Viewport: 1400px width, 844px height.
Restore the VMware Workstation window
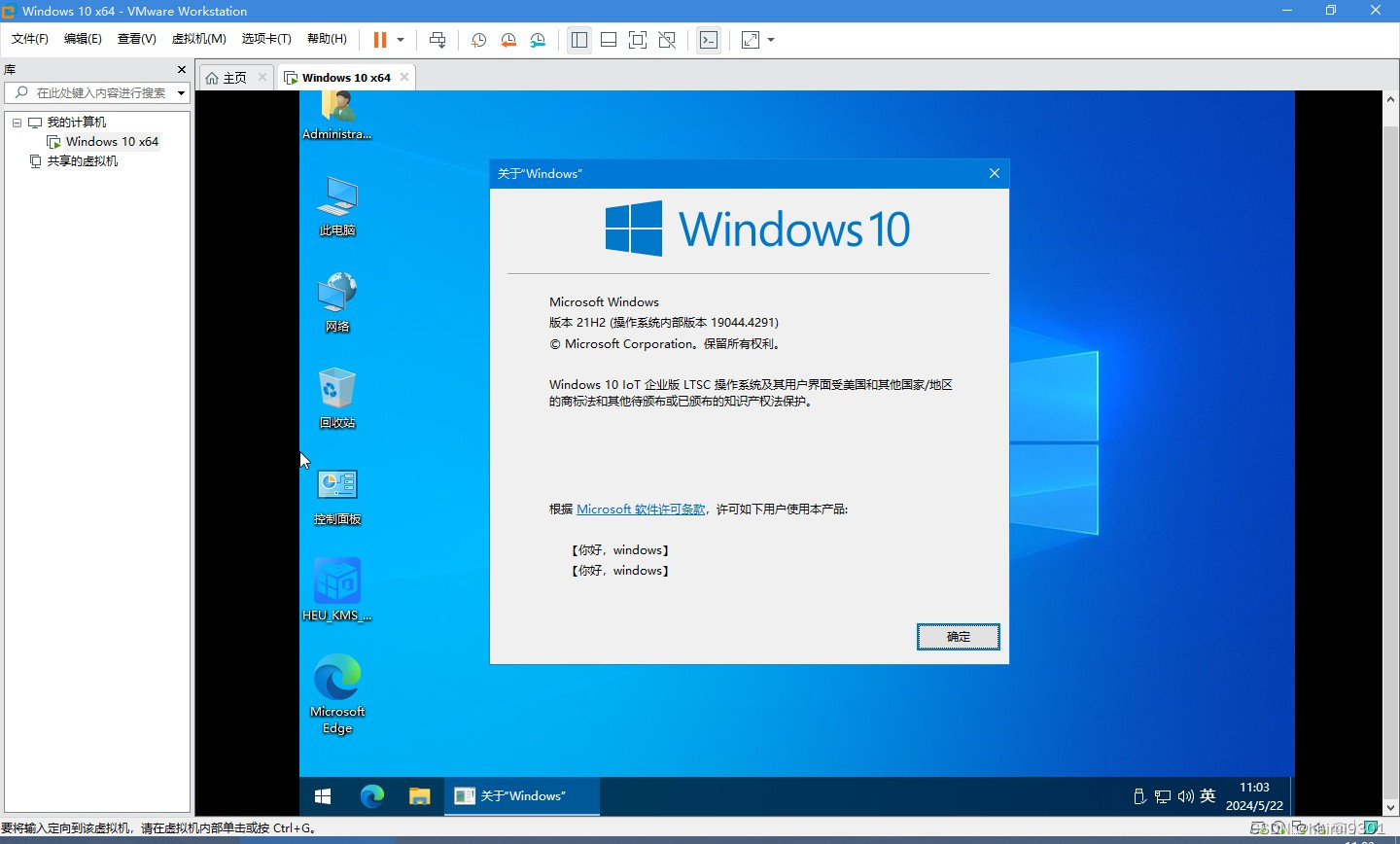[1331, 11]
